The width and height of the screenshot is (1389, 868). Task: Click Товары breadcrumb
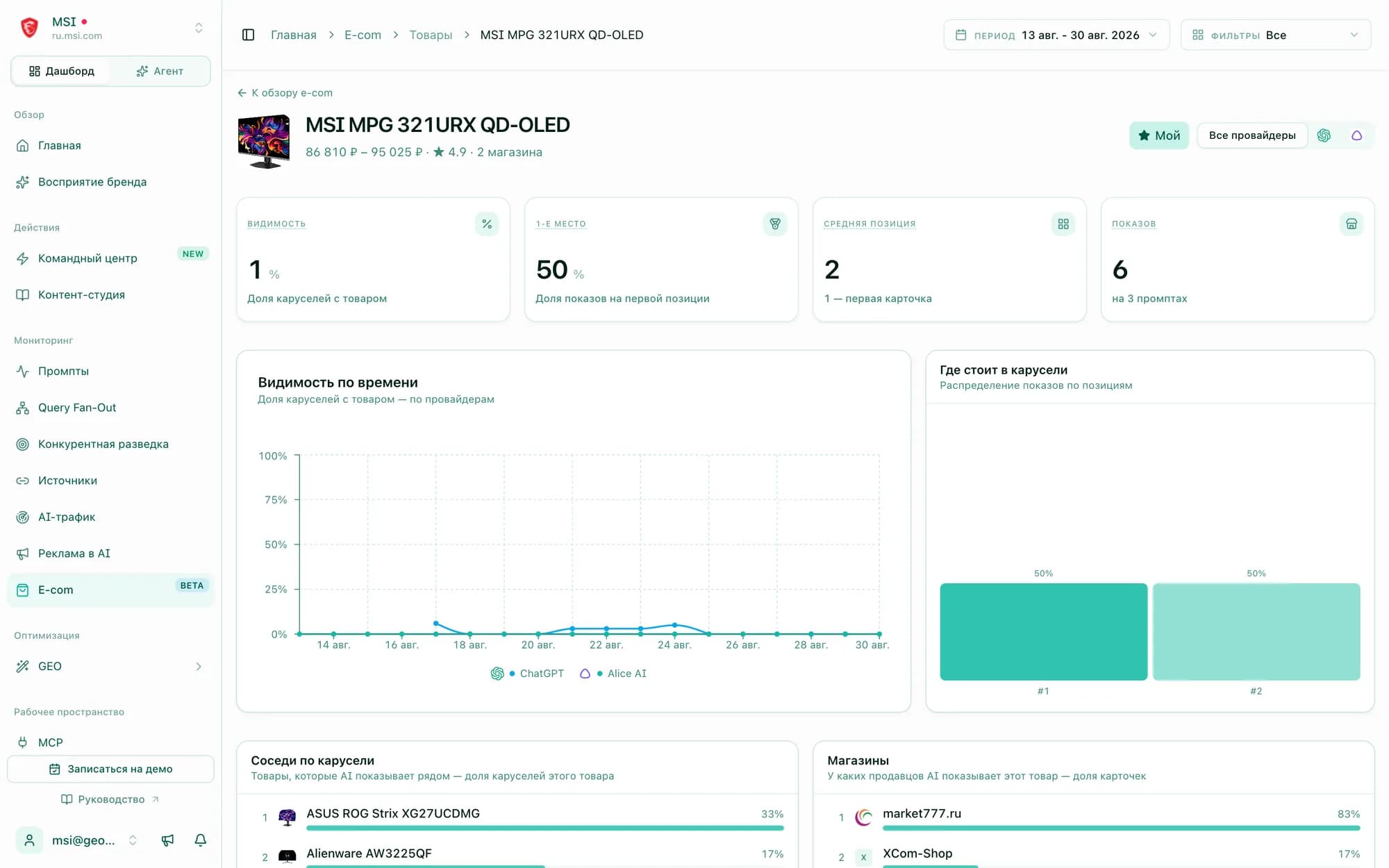(431, 35)
